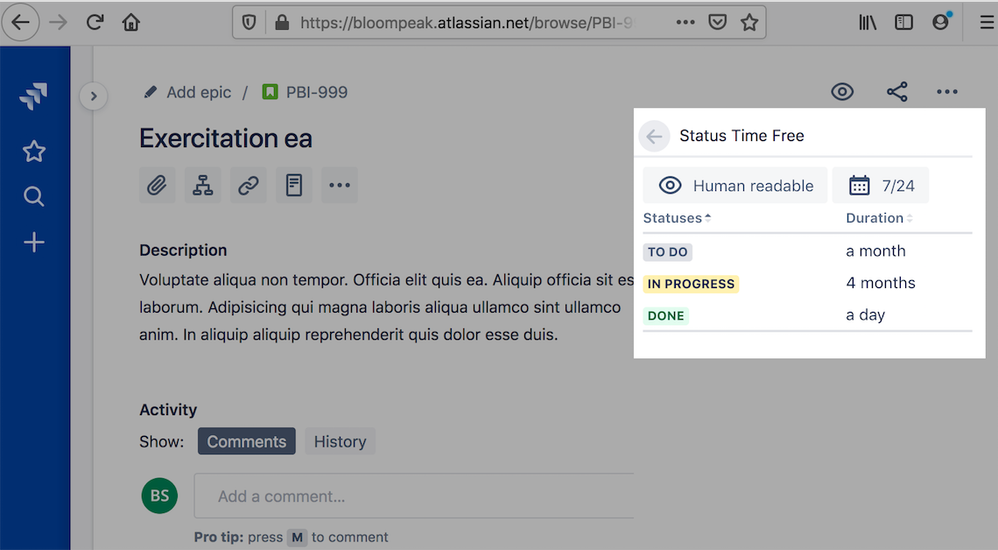The width and height of the screenshot is (998, 550).
Task: Go back from Status Time Free panel
Action: pos(654,136)
